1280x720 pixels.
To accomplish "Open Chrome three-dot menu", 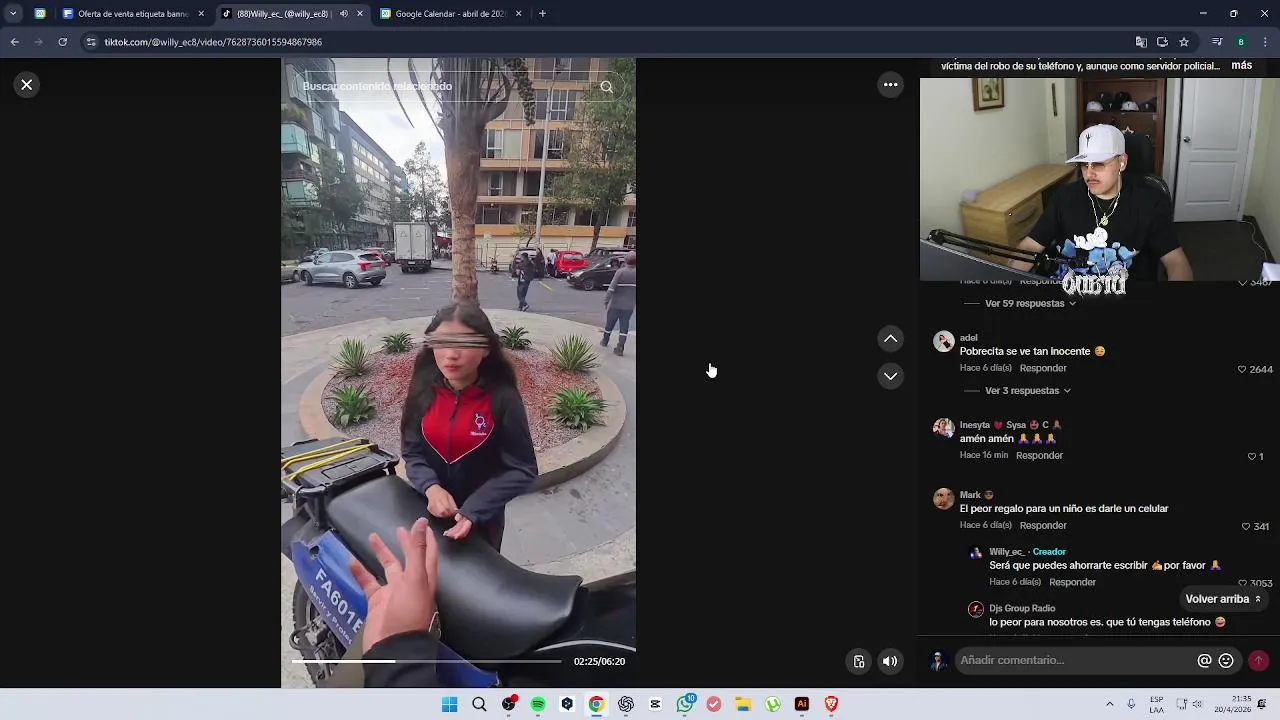I will click(x=1266, y=42).
